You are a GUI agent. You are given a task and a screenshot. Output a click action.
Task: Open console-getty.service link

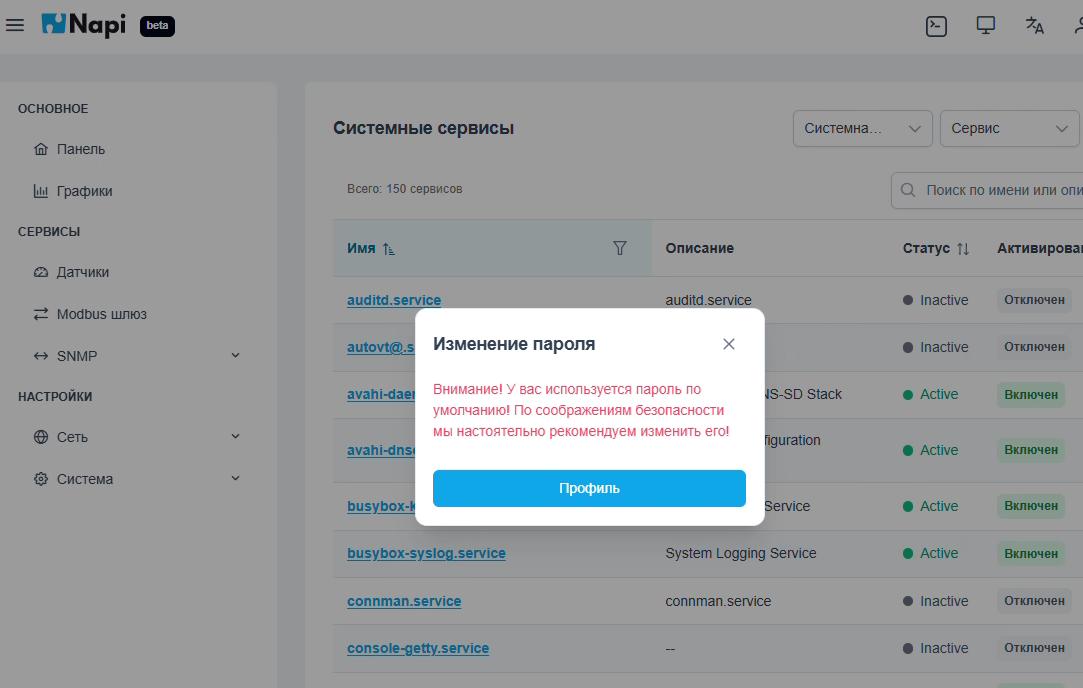click(418, 649)
